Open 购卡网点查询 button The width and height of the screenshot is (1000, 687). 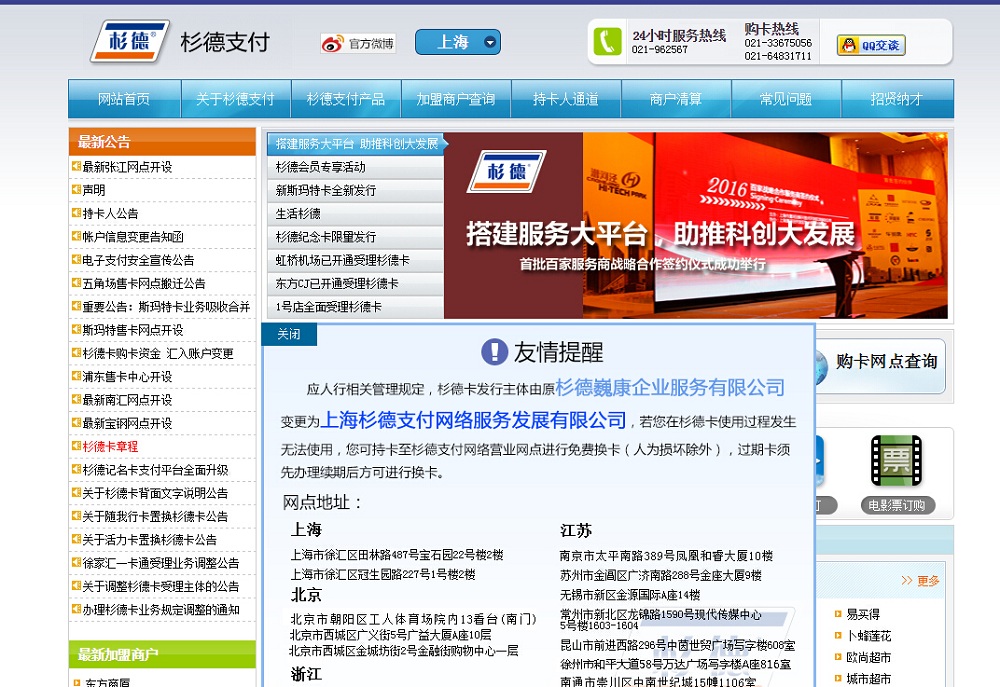coord(880,366)
